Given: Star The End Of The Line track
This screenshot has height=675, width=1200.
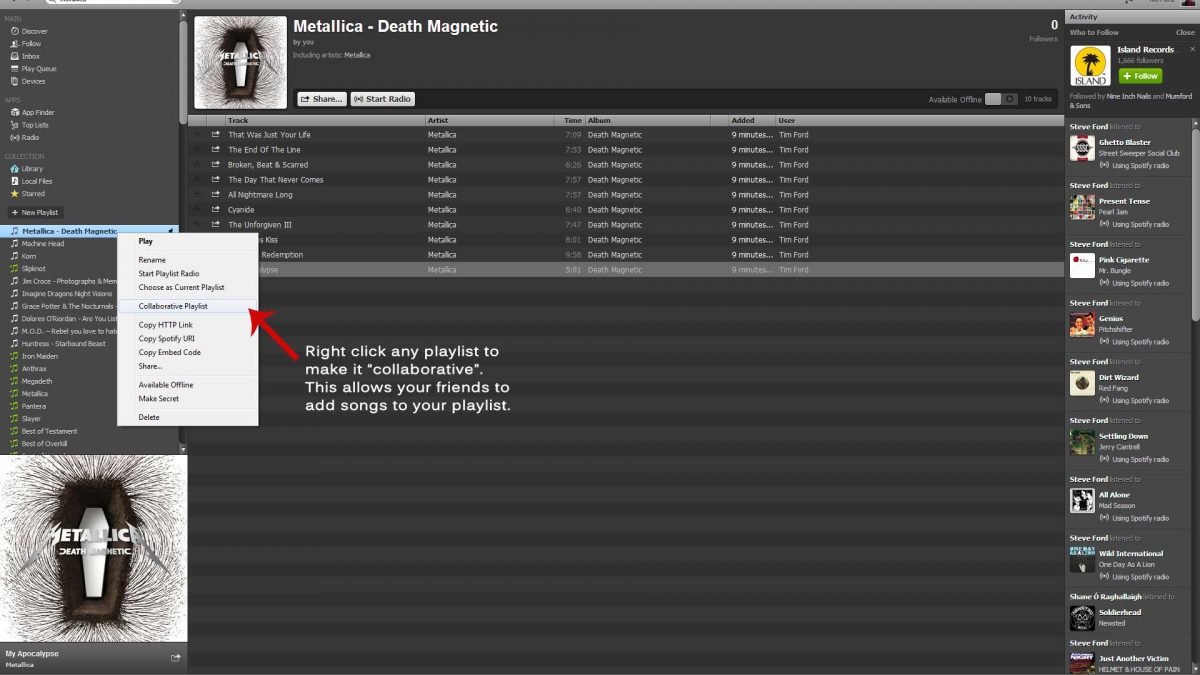Looking at the screenshot, I should 197,150.
